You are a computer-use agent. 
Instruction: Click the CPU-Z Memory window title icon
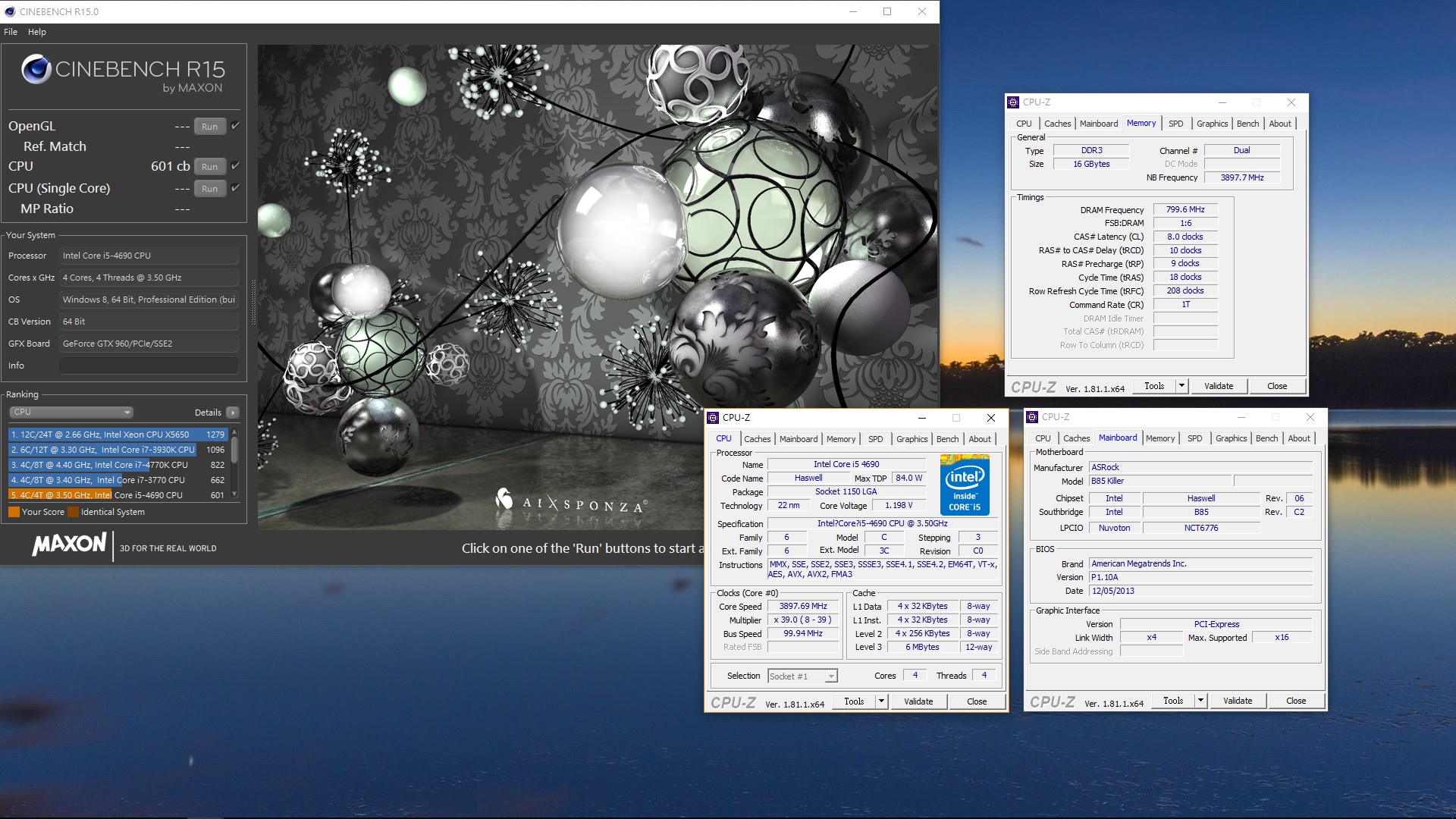pyautogui.click(x=1013, y=102)
